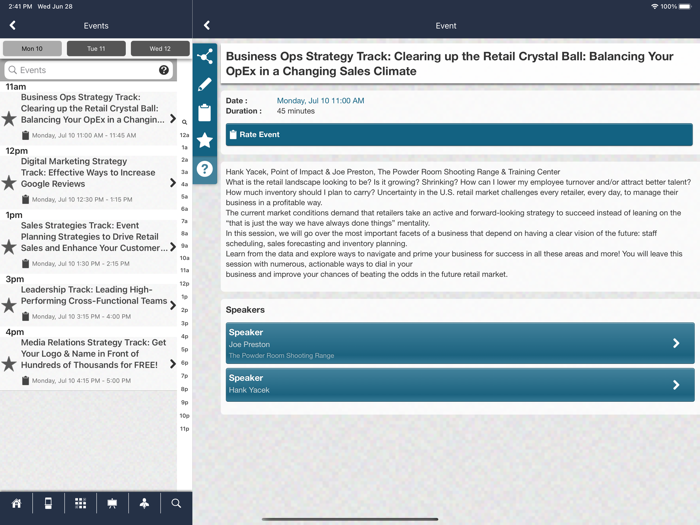Open the clipboard rating icon in side toolbar
700x525 pixels.
pyautogui.click(x=205, y=112)
